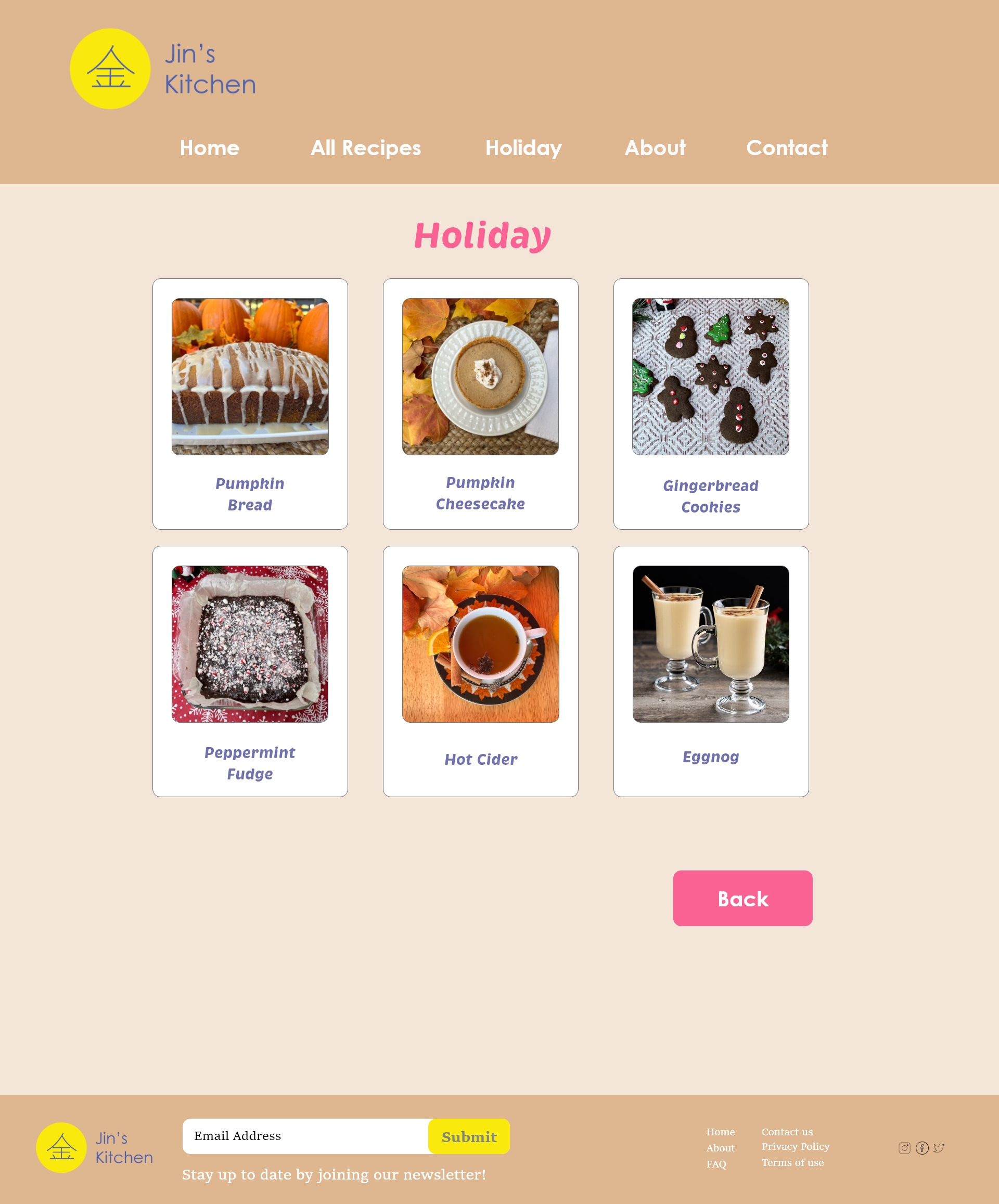Select the Gingerbread Cookies image
The image size is (999, 1204).
[x=711, y=377]
